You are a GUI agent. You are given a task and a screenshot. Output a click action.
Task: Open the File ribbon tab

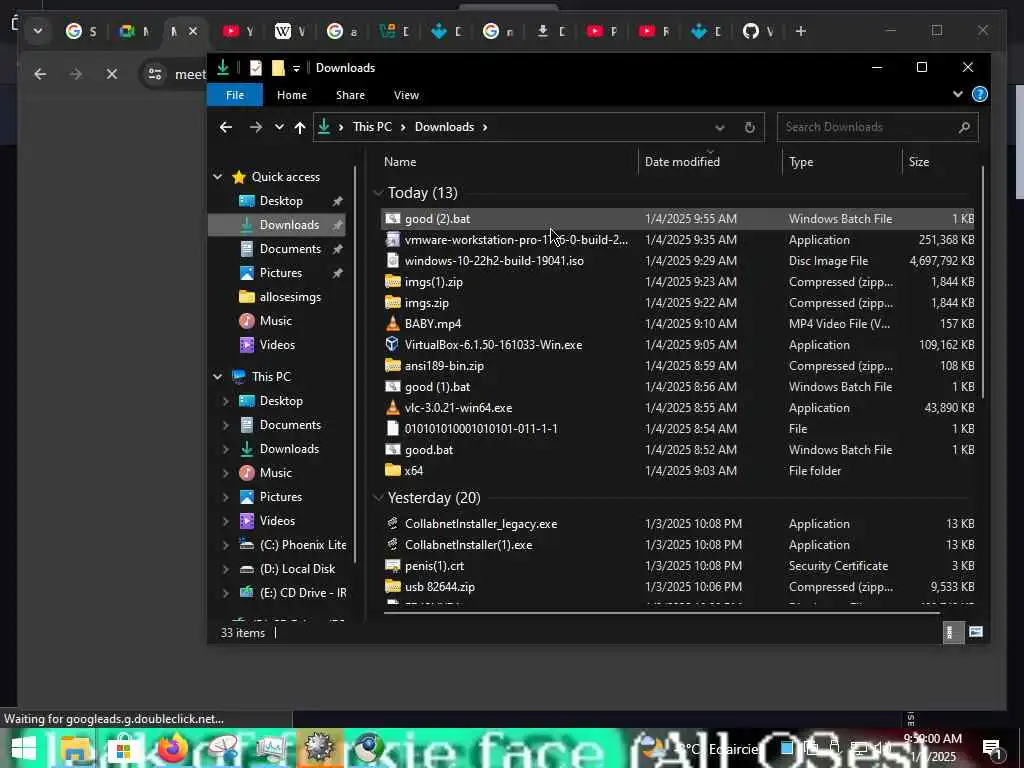pyautogui.click(x=234, y=95)
